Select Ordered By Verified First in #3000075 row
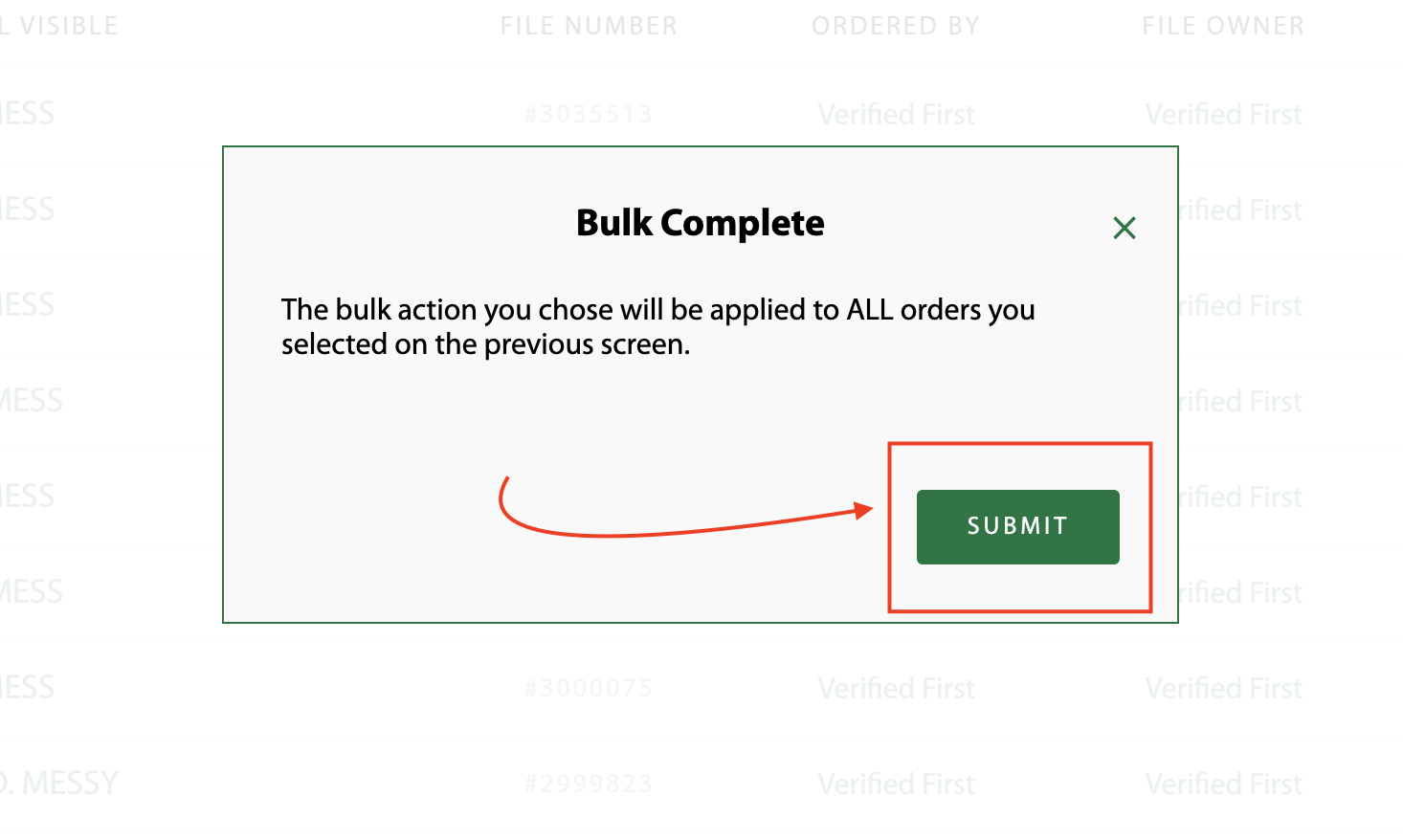The height and width of the screenshot is (840, 1403). [x=897, y=689]
